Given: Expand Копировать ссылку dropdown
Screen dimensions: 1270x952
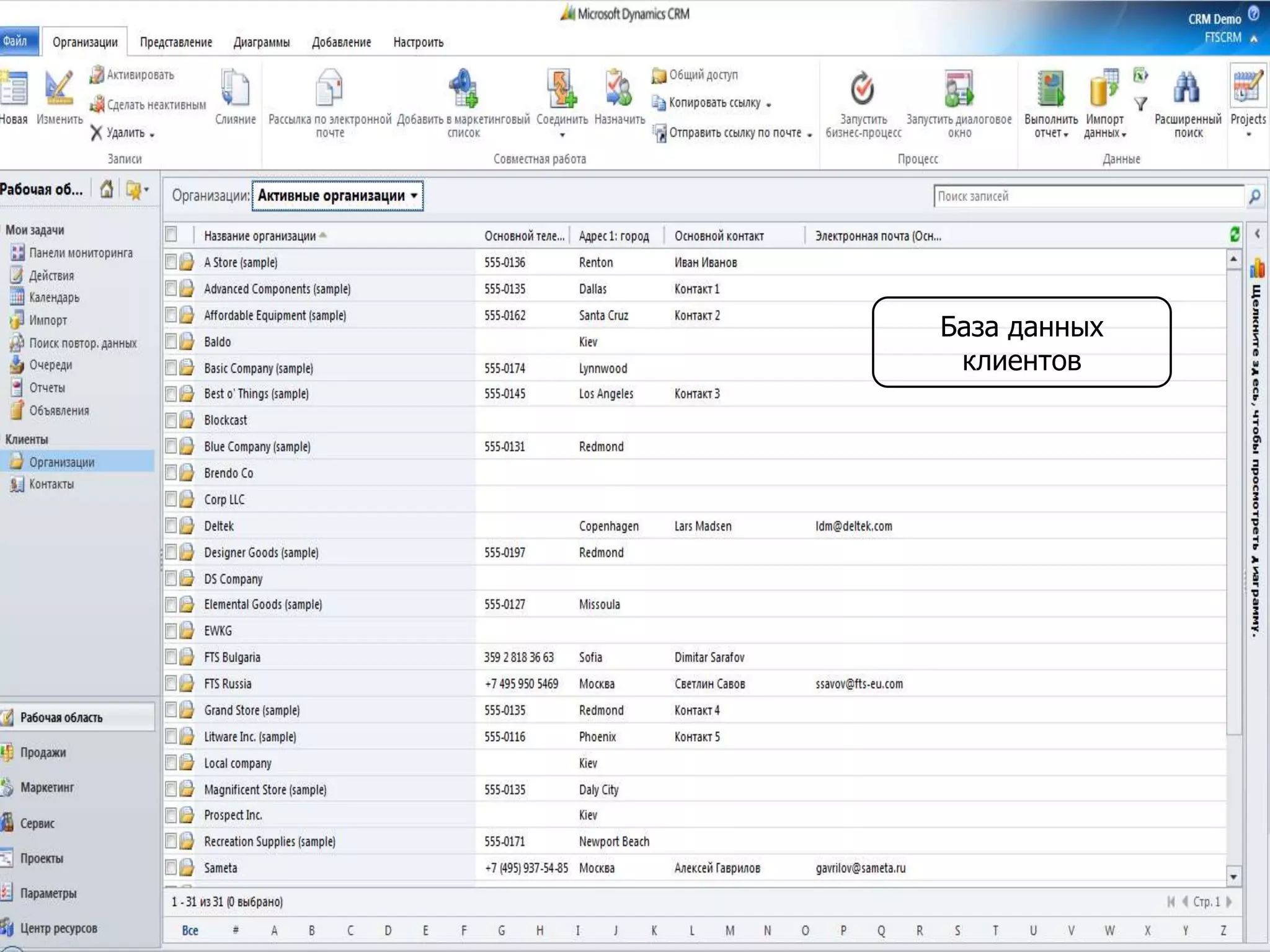Looking at the screenshot, I should (x=769, y=105).
